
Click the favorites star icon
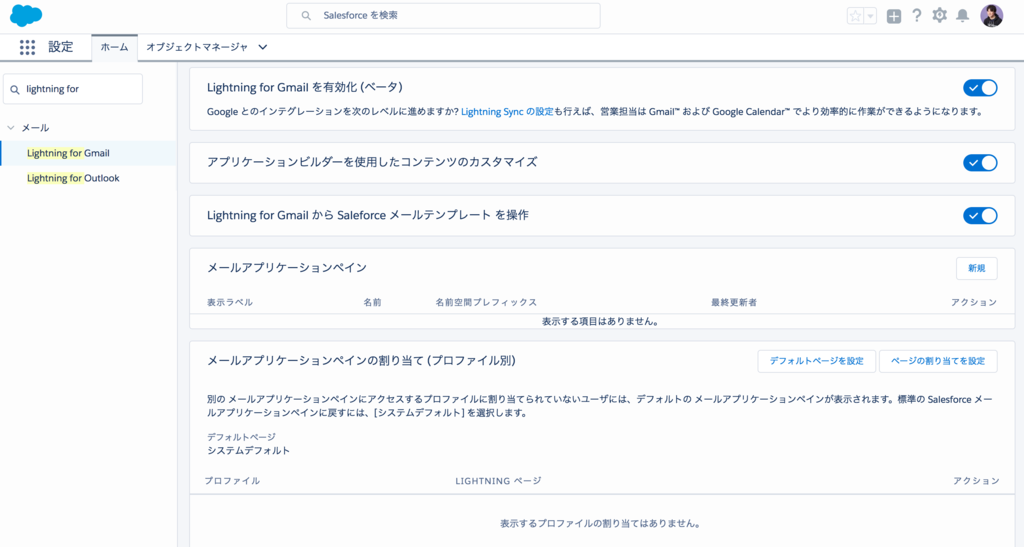[855, 16]
